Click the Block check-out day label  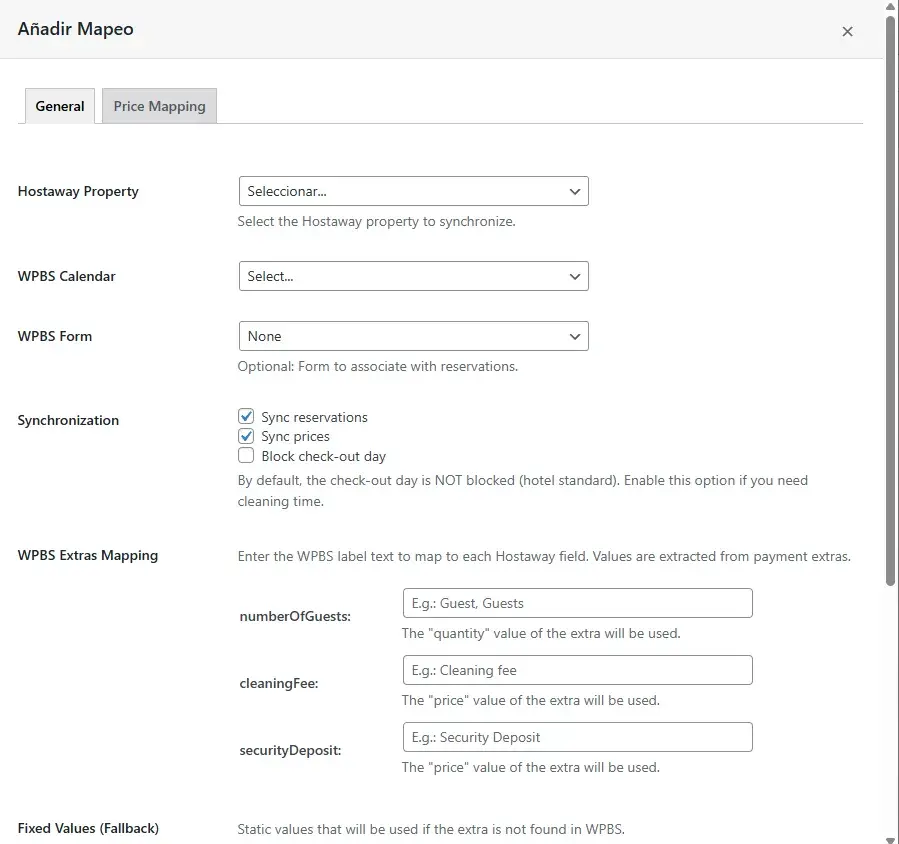point(323,456)
